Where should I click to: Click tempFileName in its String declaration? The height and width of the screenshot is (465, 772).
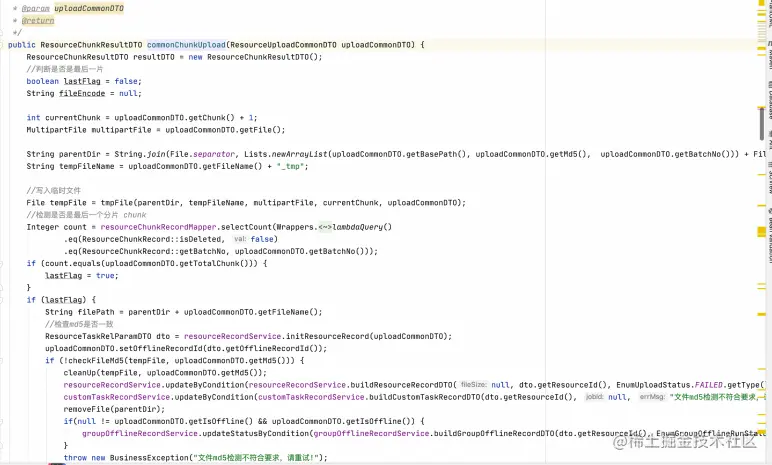click(87, 166)
